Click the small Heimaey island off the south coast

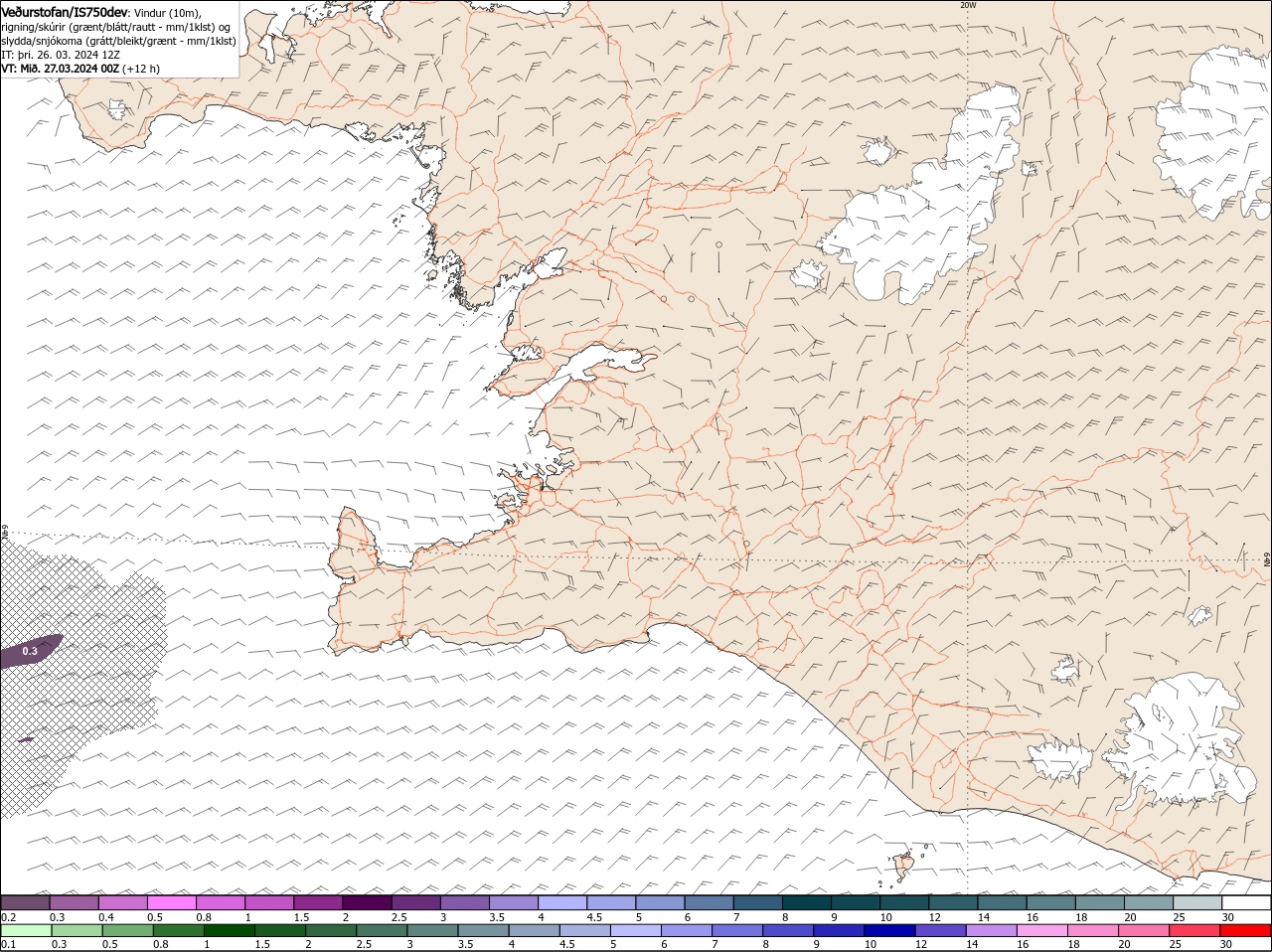pyautogui.click(x=904, y=865)
